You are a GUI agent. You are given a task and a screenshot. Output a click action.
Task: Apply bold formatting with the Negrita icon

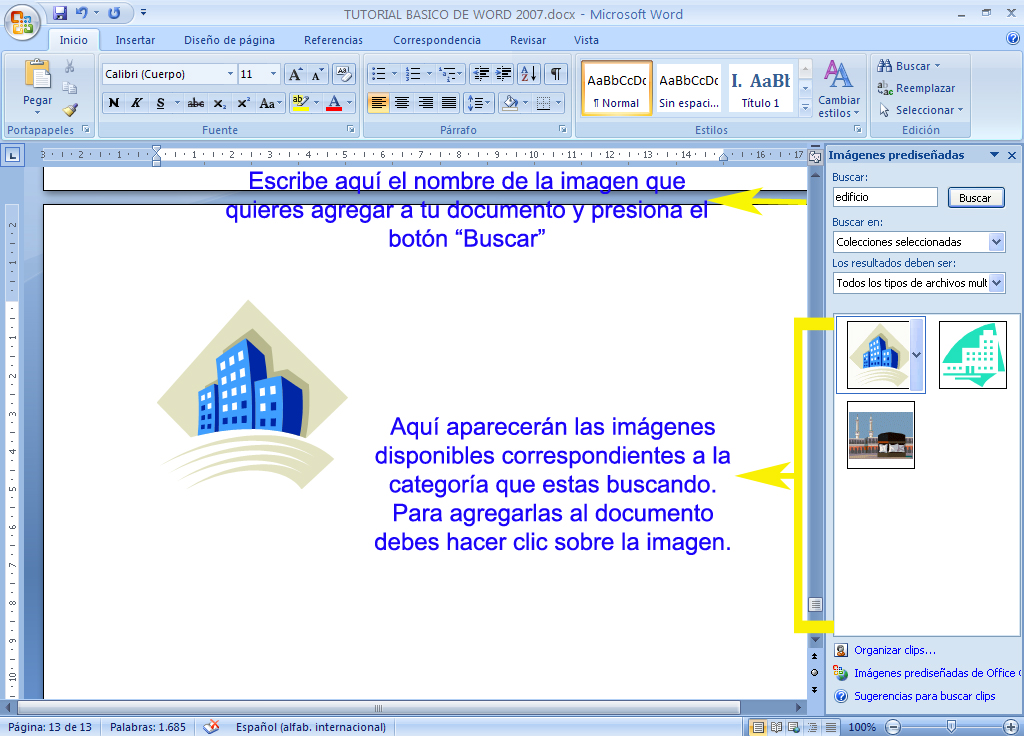[114, 103]
